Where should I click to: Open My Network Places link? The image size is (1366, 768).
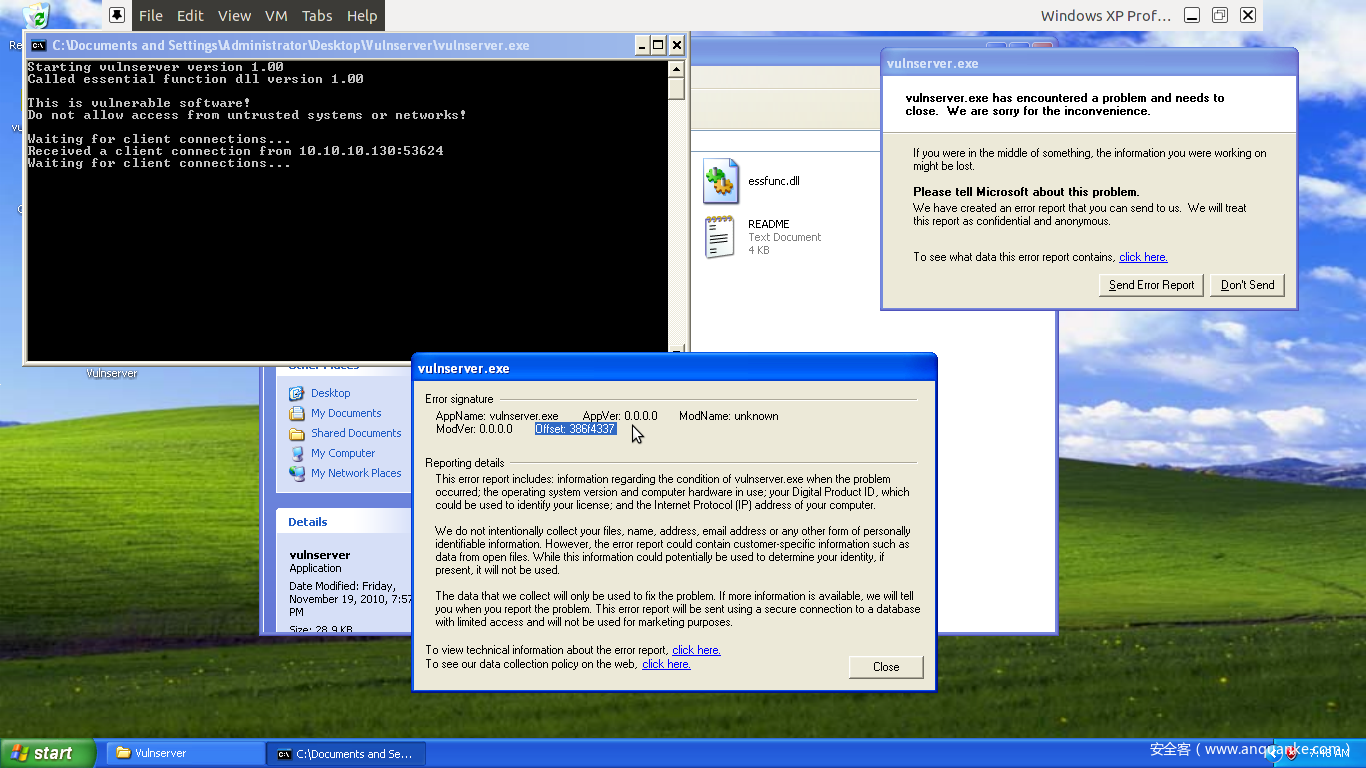(x=356, y=473)
